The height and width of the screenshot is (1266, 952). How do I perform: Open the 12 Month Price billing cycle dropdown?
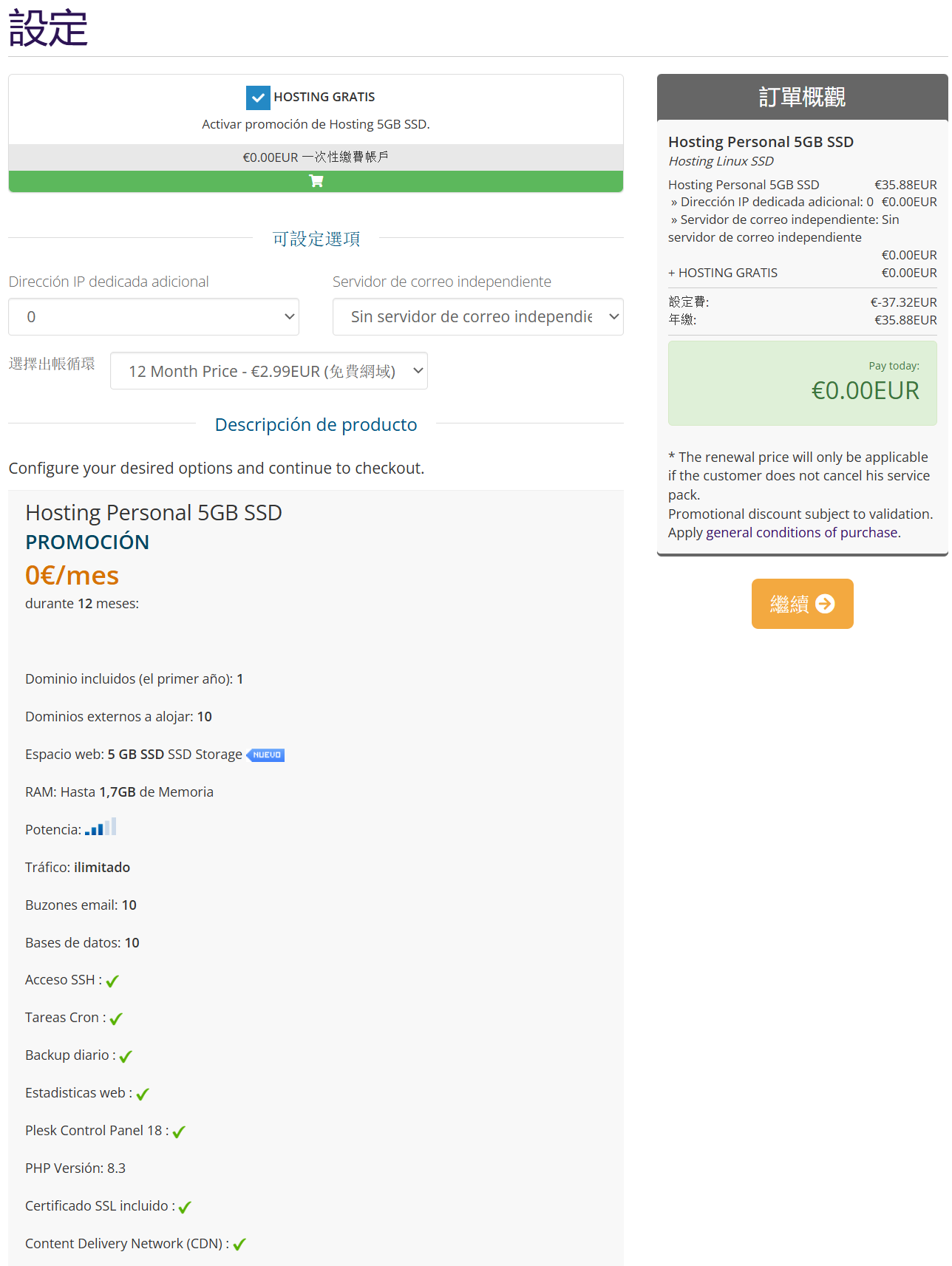pyautogui.click(x=269, y=371)
